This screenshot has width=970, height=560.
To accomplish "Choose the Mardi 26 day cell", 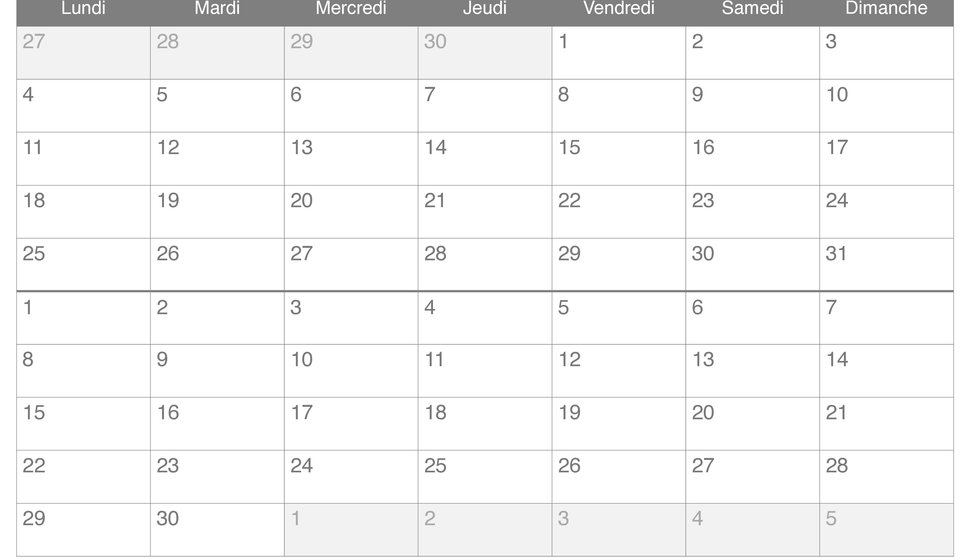I will click(217, 265).
